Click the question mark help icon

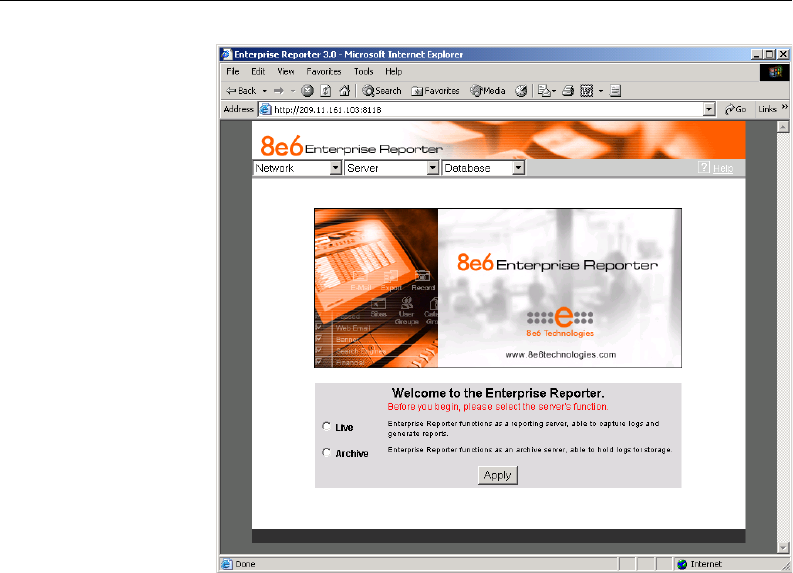click(x=704, y=167)
